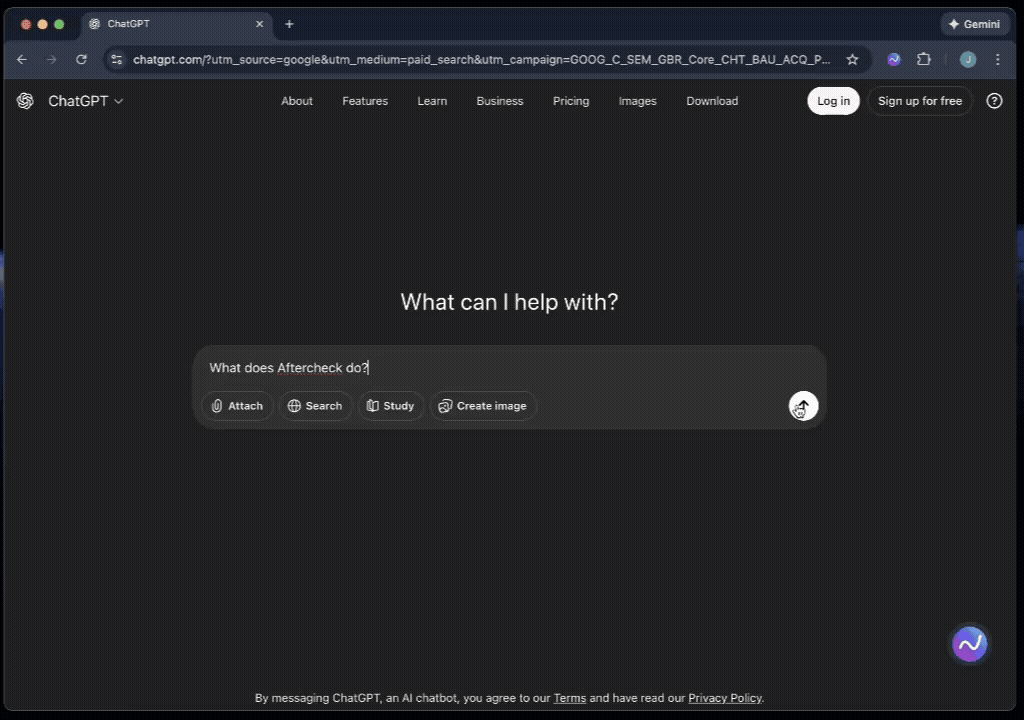
Task: Click the Create image icon
Action: tap(444, 406)
